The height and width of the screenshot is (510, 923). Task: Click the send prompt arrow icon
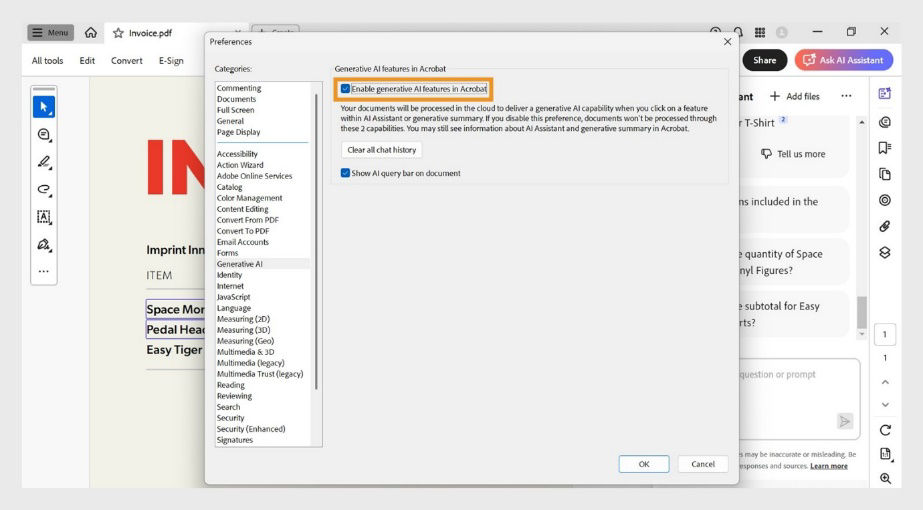(845, 421)
